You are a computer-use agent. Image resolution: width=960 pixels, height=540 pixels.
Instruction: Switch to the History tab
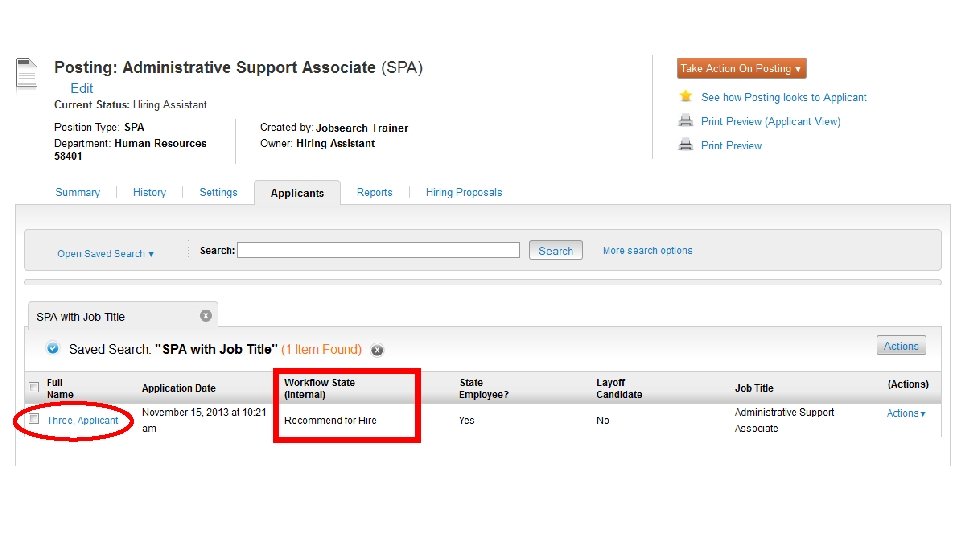coord(149,192)
